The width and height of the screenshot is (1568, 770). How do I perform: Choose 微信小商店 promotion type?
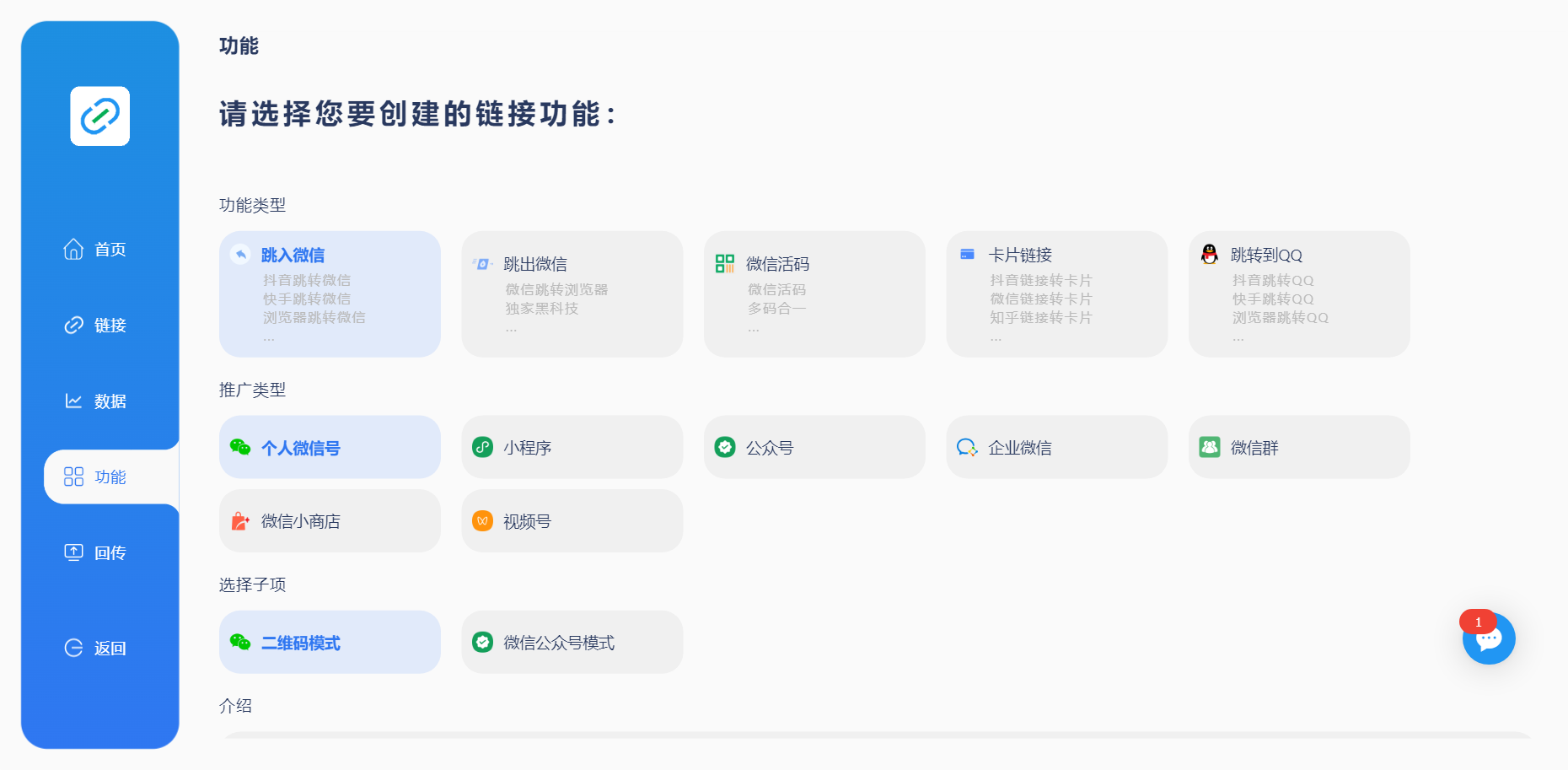coord(330,521)
